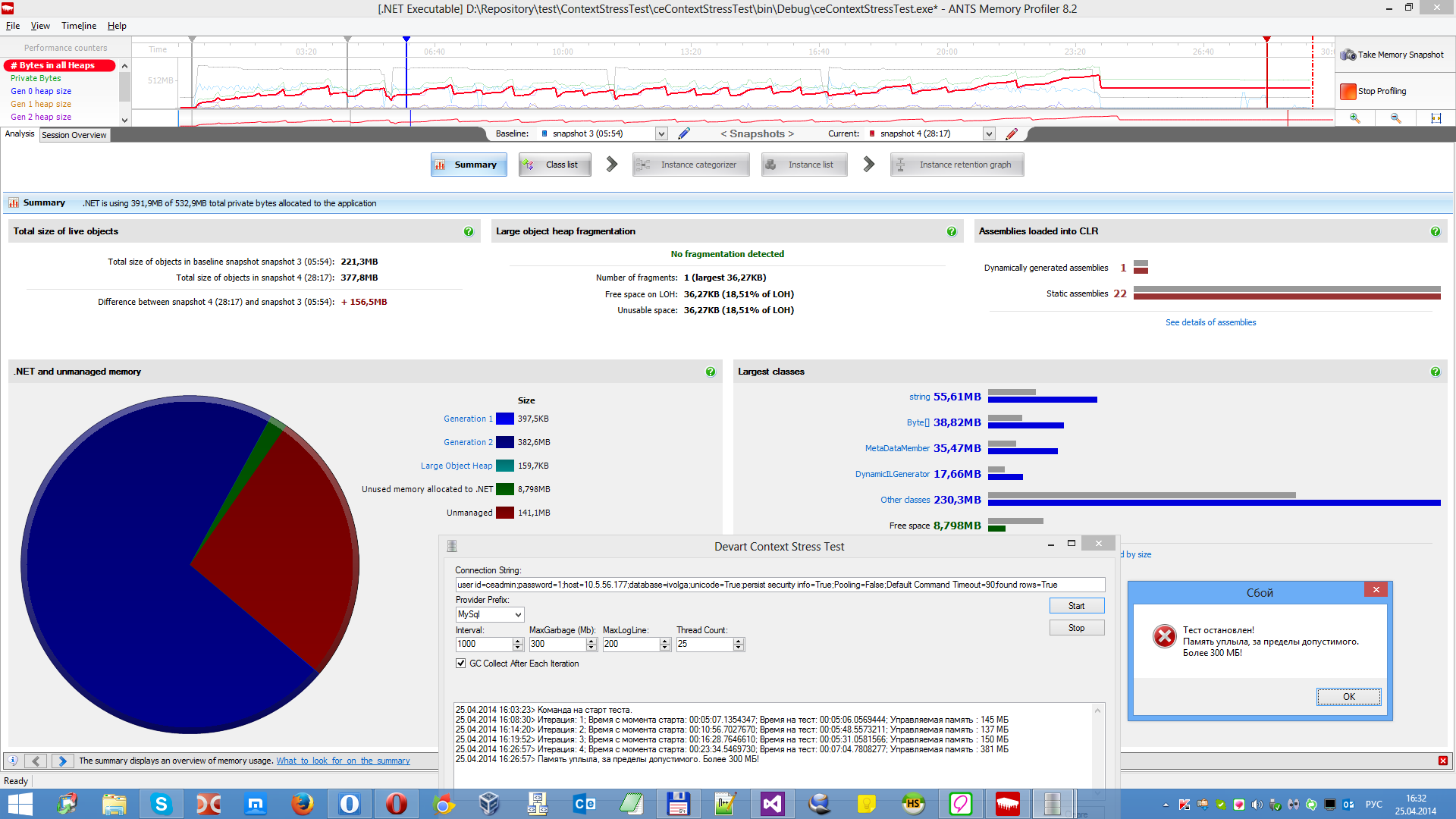Open the Timeline menu
1456x819 pixels.
79,26
